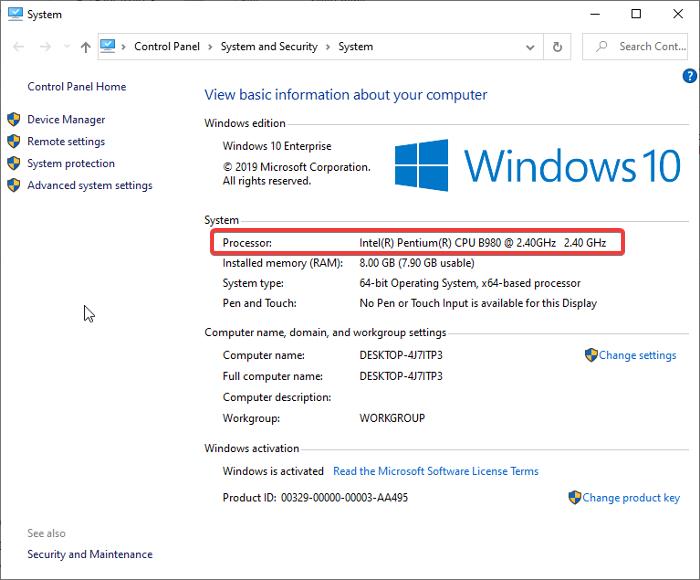Click the Device Manager shield icon

(x=14, y=120)
